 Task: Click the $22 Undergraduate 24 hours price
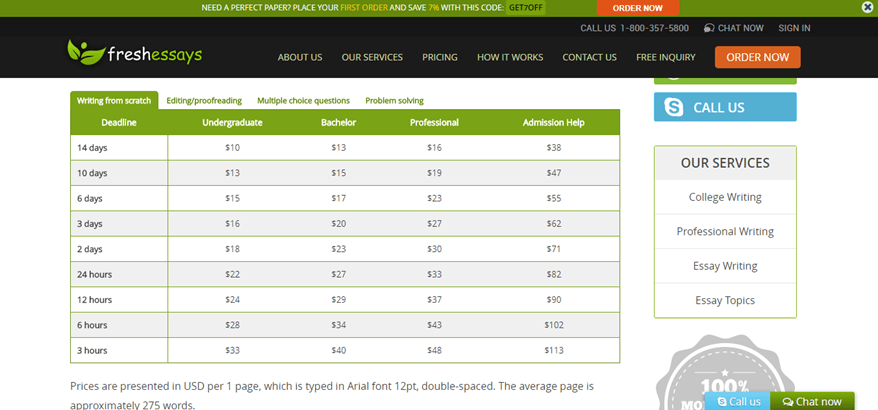point(232,274)
